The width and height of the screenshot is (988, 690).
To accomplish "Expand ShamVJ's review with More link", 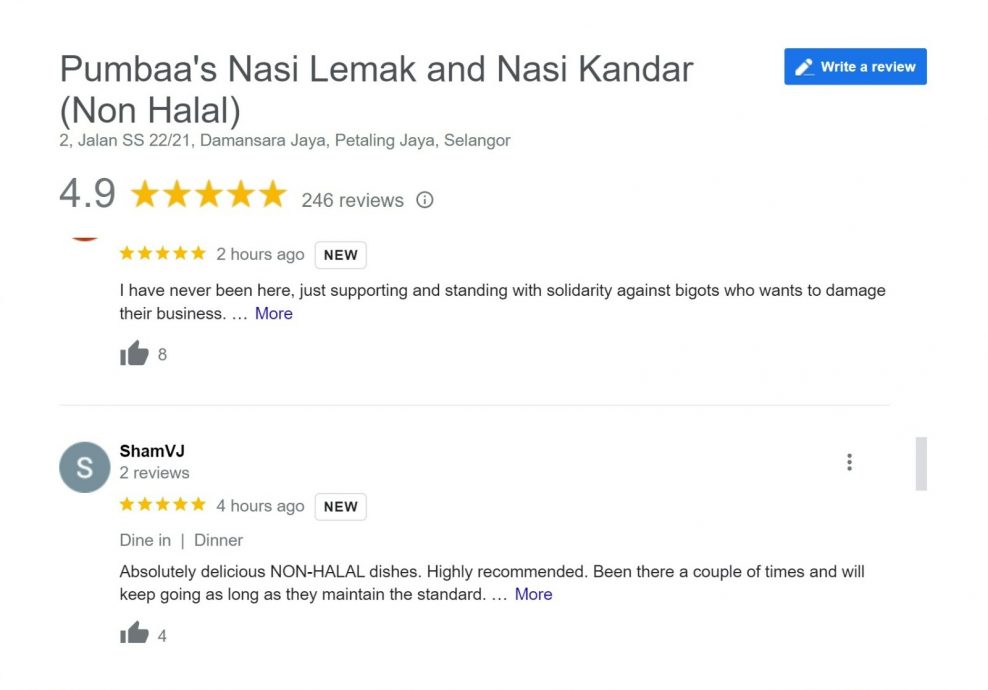I will [533, 594].
